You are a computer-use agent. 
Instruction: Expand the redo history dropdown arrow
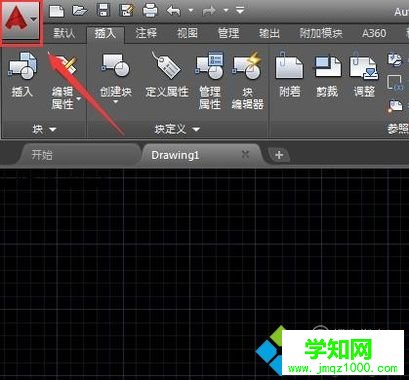point(226,11)
